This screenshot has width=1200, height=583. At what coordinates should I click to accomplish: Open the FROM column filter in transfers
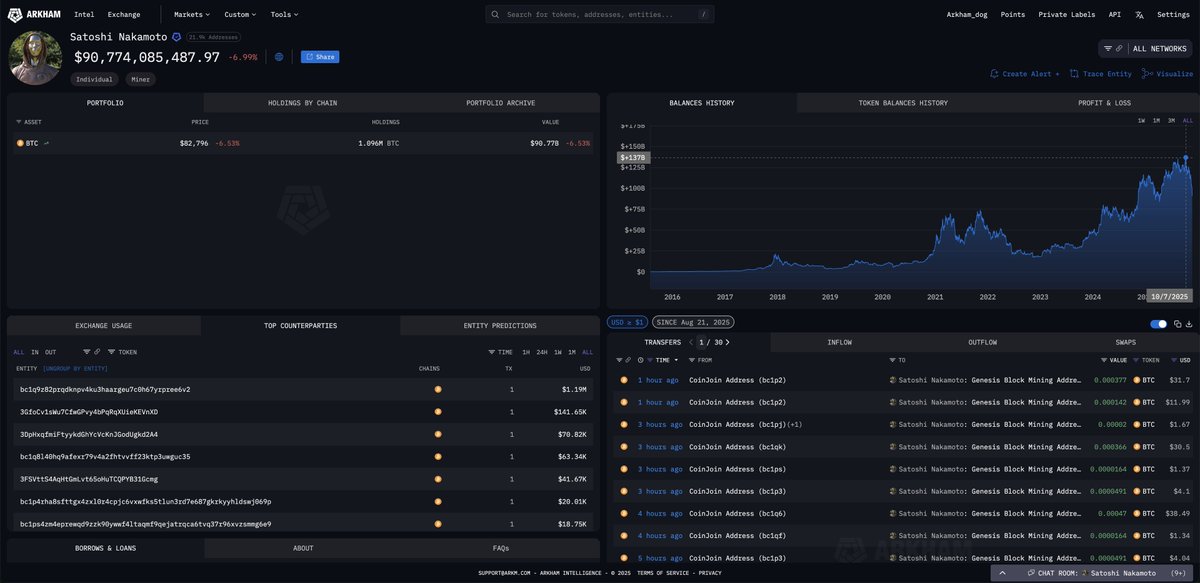(693, 360)
